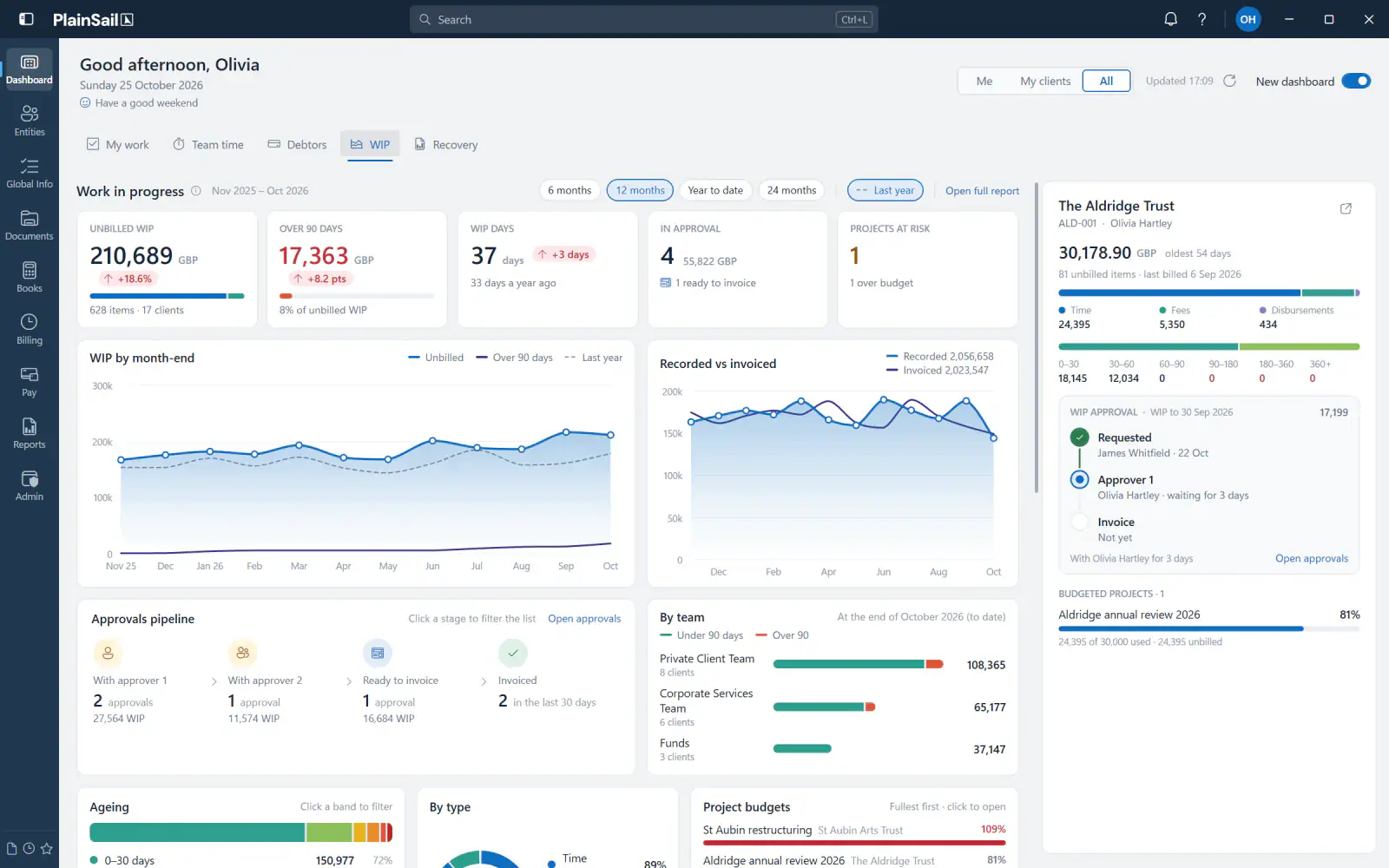
Task: Toggle the Last year comparison chip
Action: pyautogui.click(x=885, y=190)
